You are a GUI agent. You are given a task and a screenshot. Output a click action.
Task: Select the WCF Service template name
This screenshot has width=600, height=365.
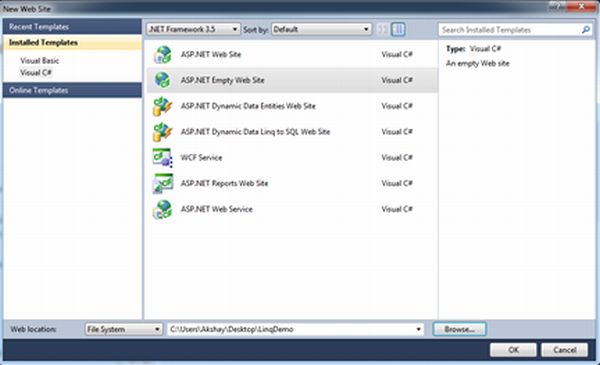201,158
